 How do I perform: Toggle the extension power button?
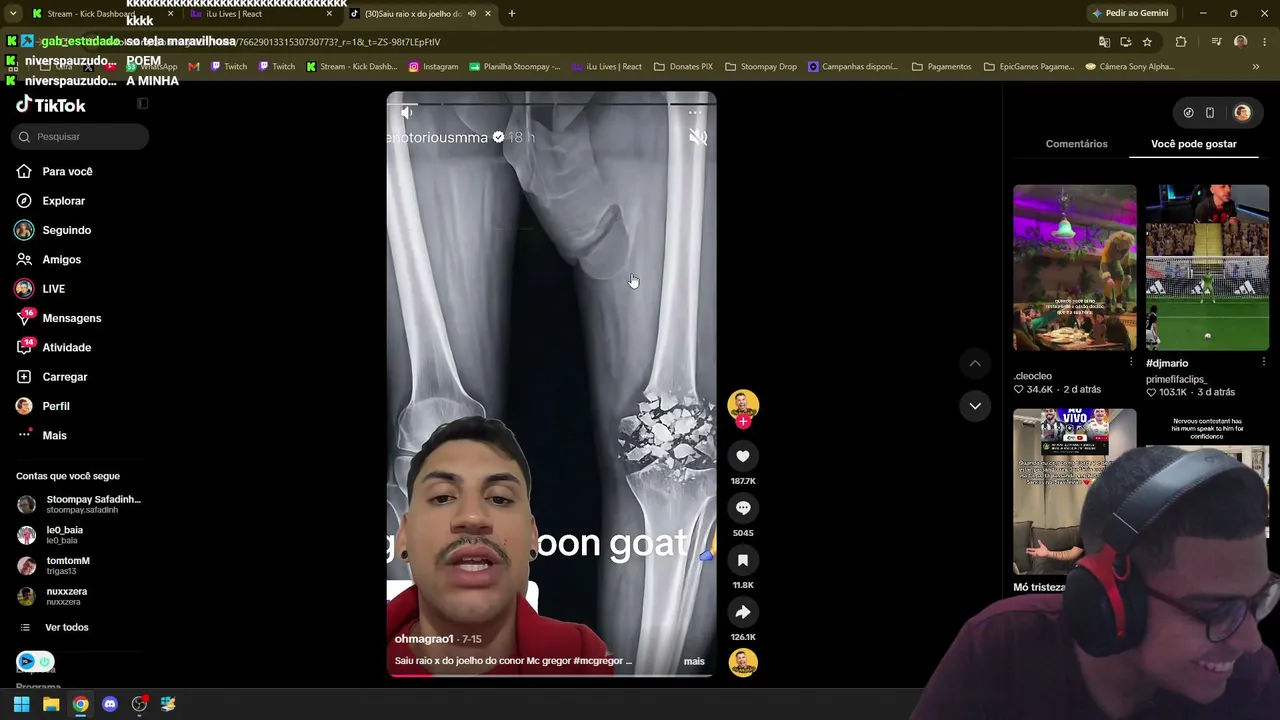coord(44,661)
